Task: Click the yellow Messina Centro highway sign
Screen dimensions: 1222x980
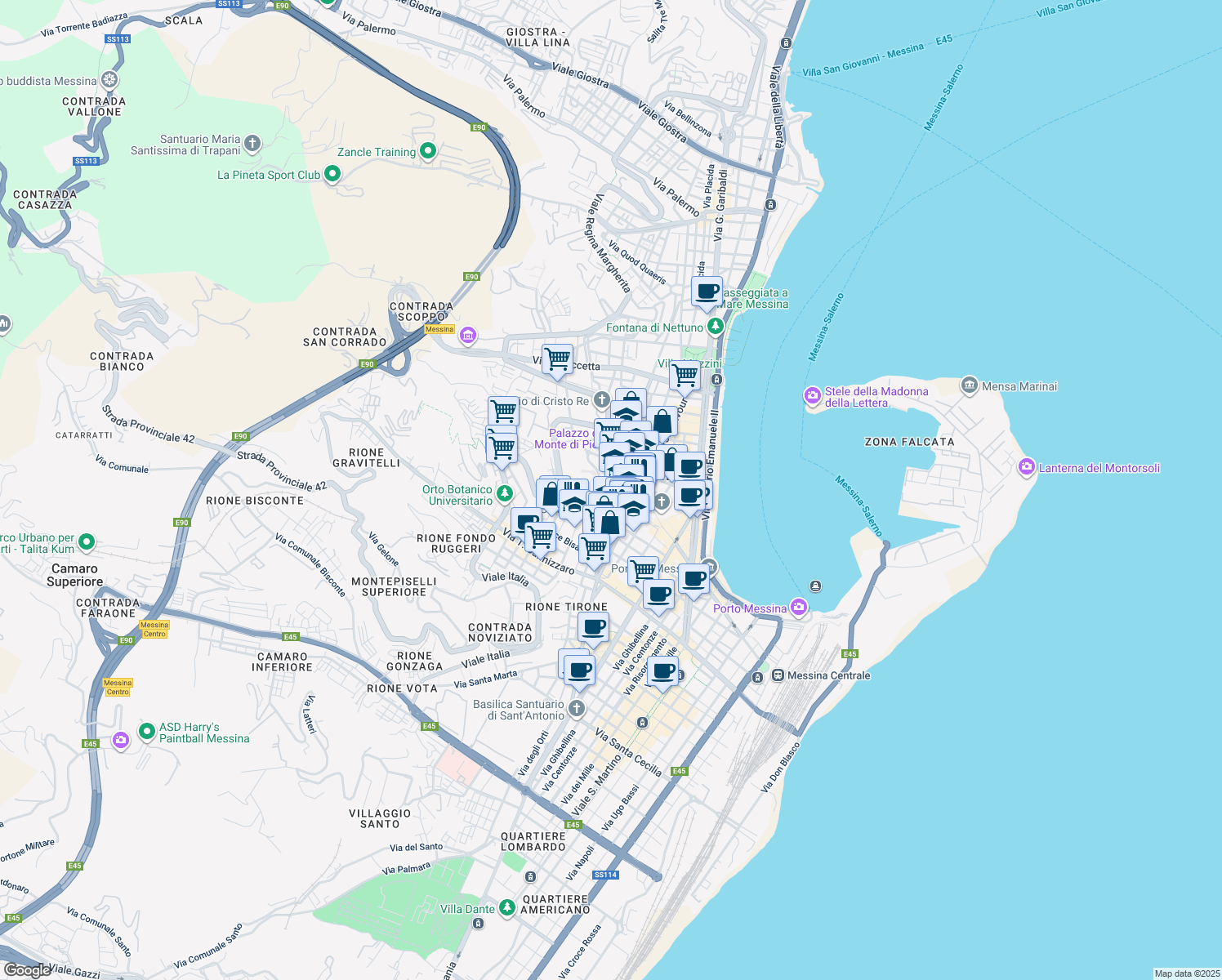Action: click(153, 629)
